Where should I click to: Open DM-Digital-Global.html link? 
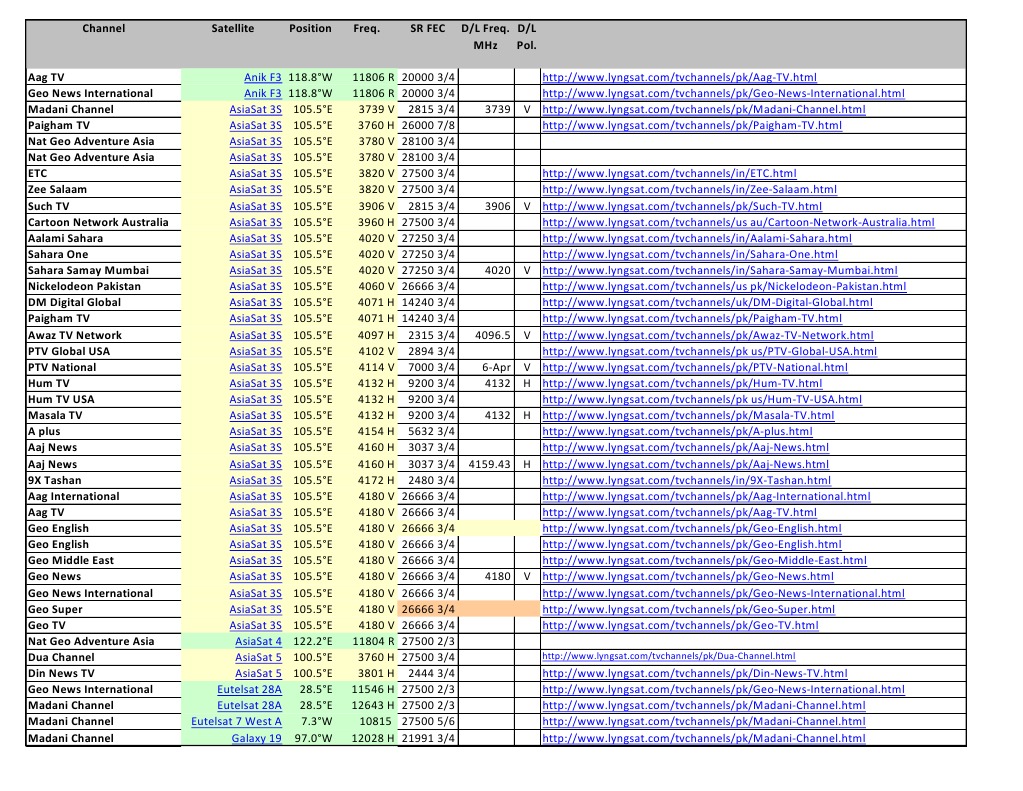[x=707, y=302]
